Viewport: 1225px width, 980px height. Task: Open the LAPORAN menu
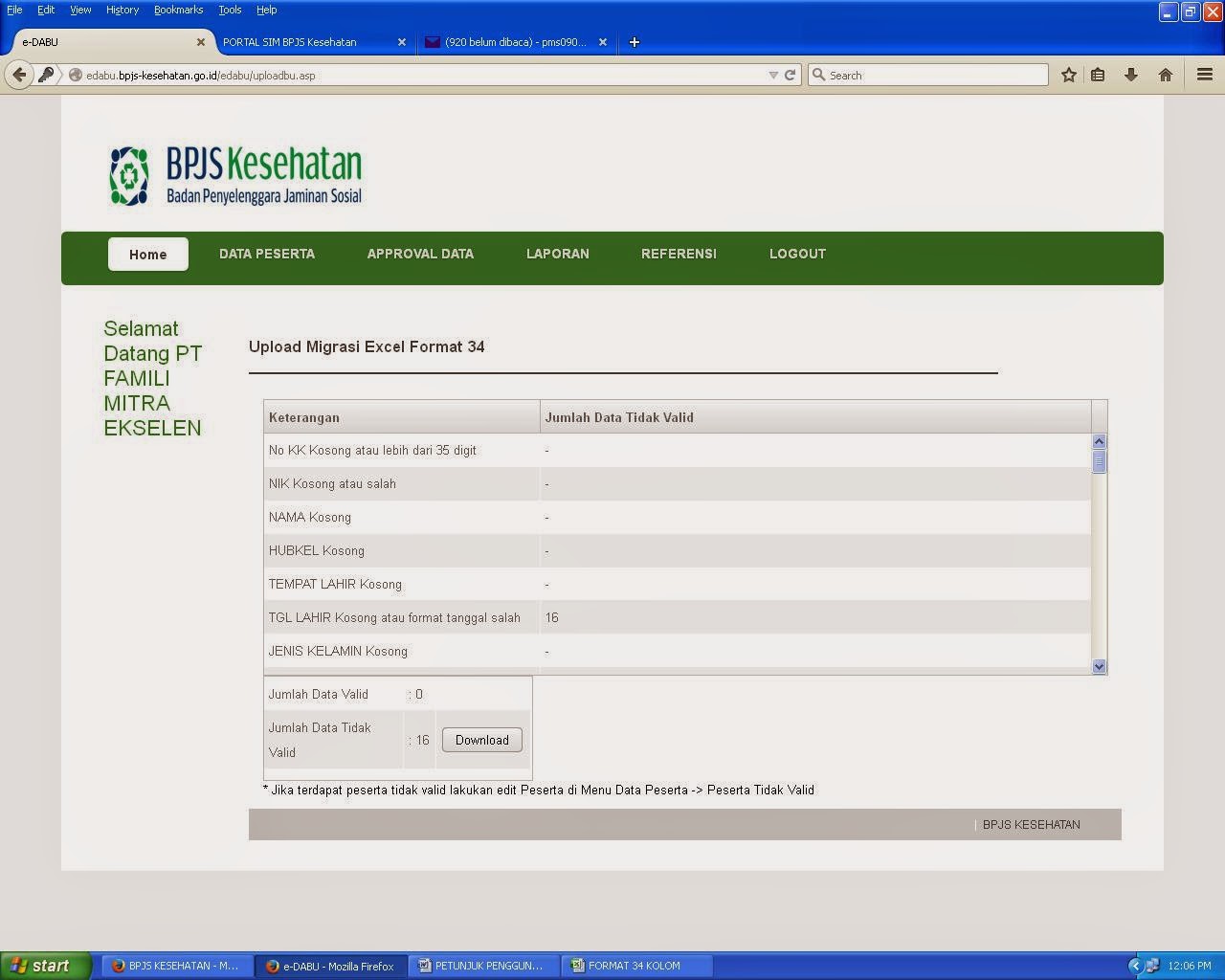(558, 254)
